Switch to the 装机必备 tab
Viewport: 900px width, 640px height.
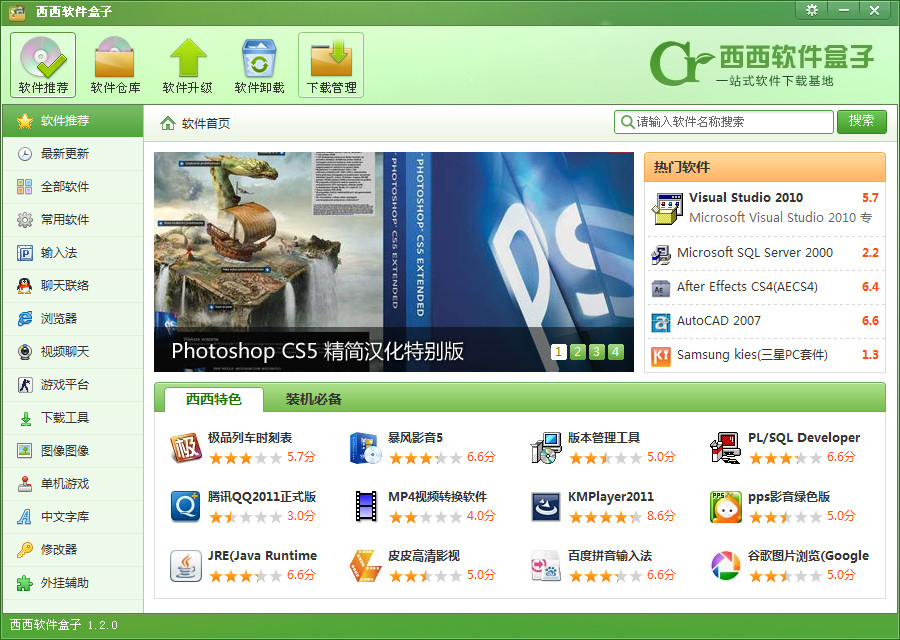point(313,399)
